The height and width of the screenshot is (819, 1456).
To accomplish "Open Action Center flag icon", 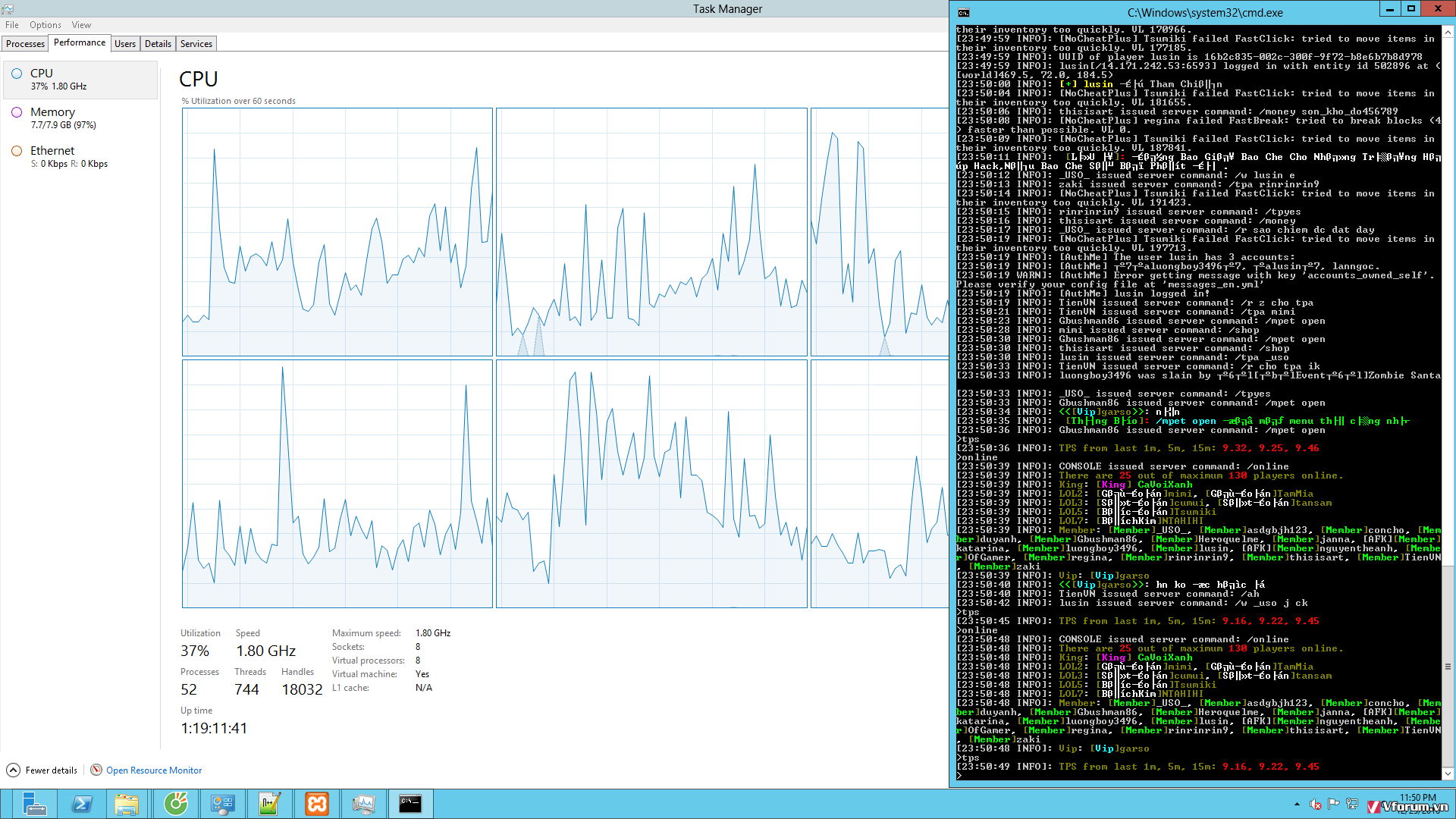I will [x=1334, y=804].
